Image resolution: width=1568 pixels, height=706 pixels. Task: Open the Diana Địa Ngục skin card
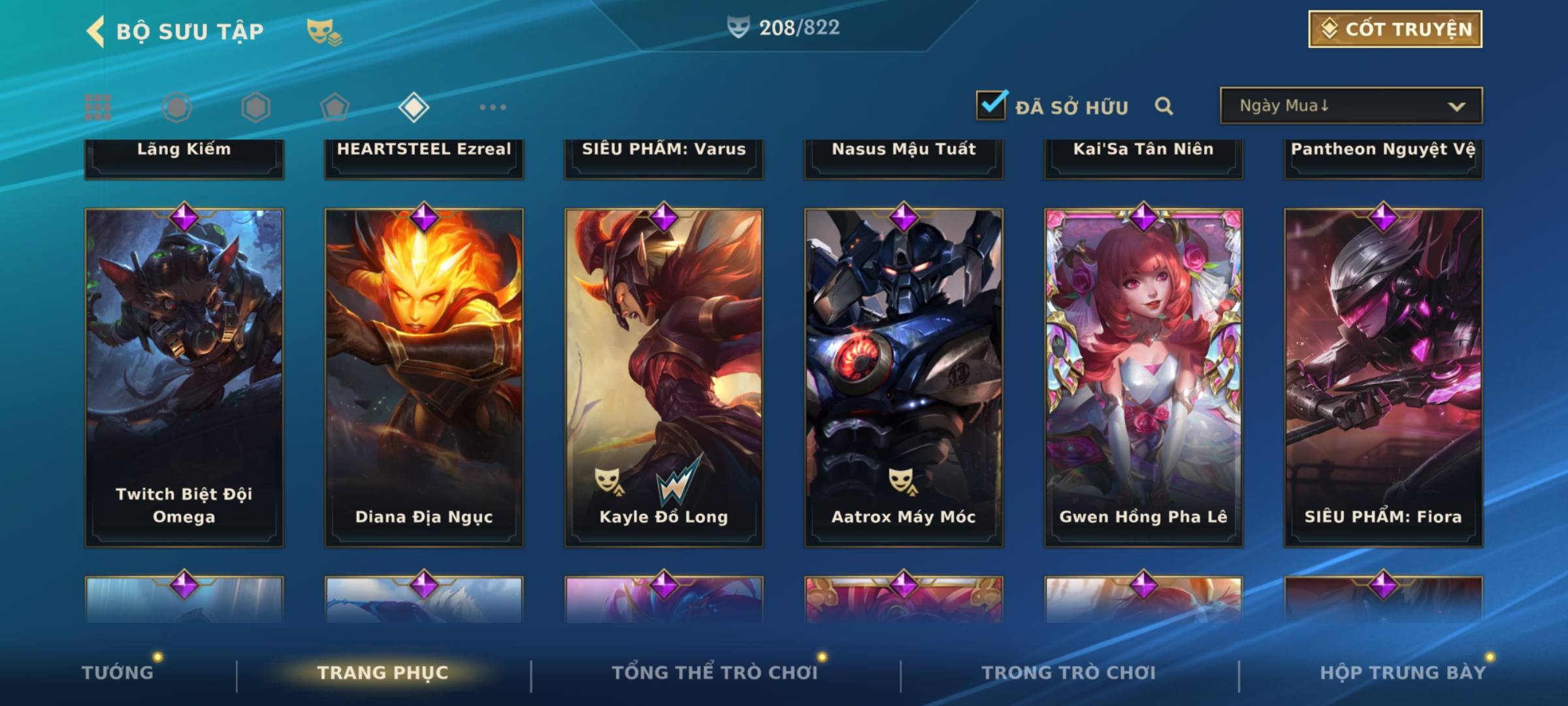point(424,378)
